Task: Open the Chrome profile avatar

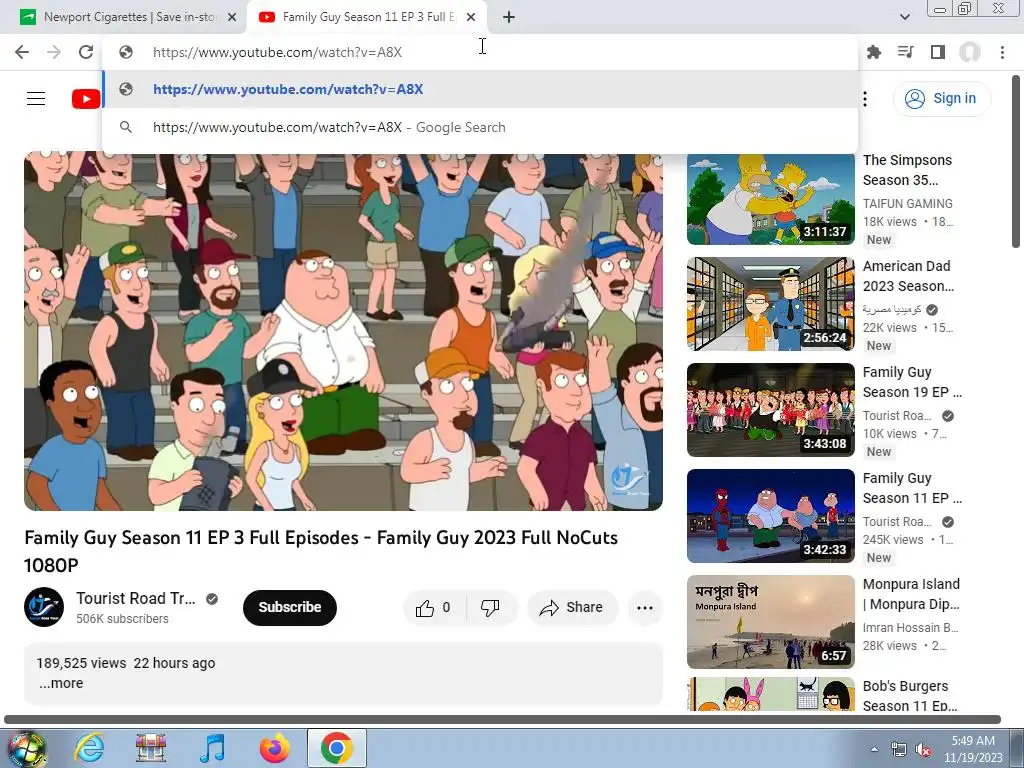Action: click(970, 52)
